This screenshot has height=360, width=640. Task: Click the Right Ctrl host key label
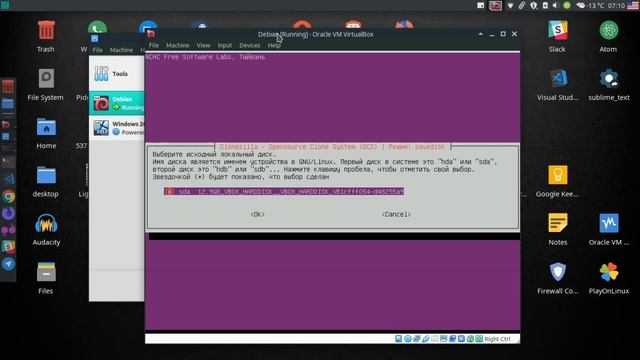click(x=497, y=339)
